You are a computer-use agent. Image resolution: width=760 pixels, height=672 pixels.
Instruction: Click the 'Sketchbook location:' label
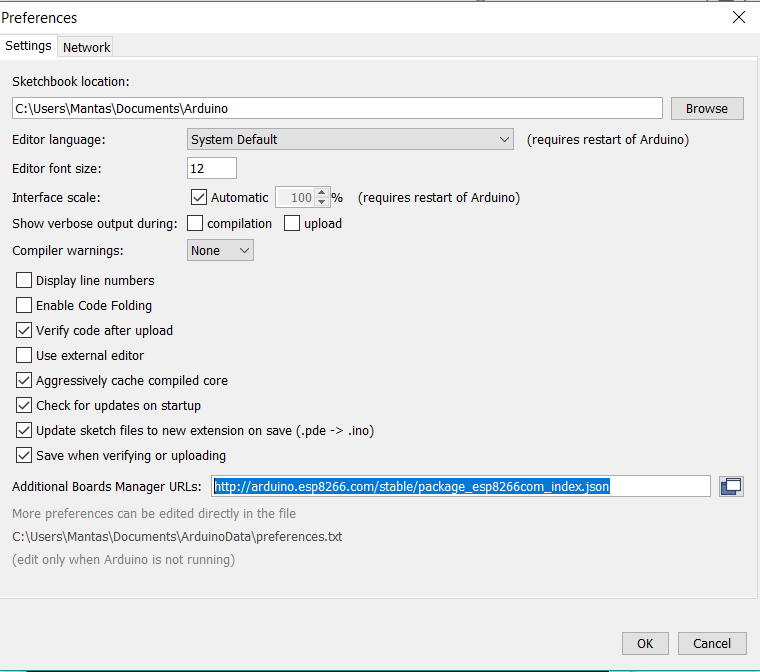coord(71,81)
